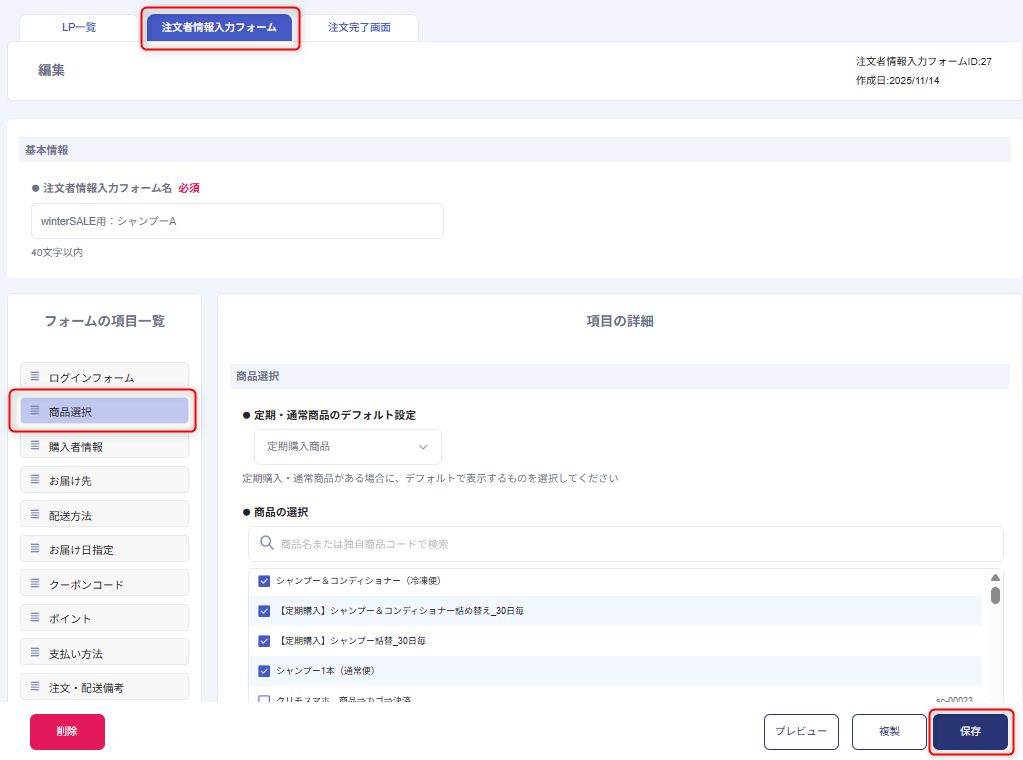
Task: Click the product list scrollbar up arrow
Action: 995,578
